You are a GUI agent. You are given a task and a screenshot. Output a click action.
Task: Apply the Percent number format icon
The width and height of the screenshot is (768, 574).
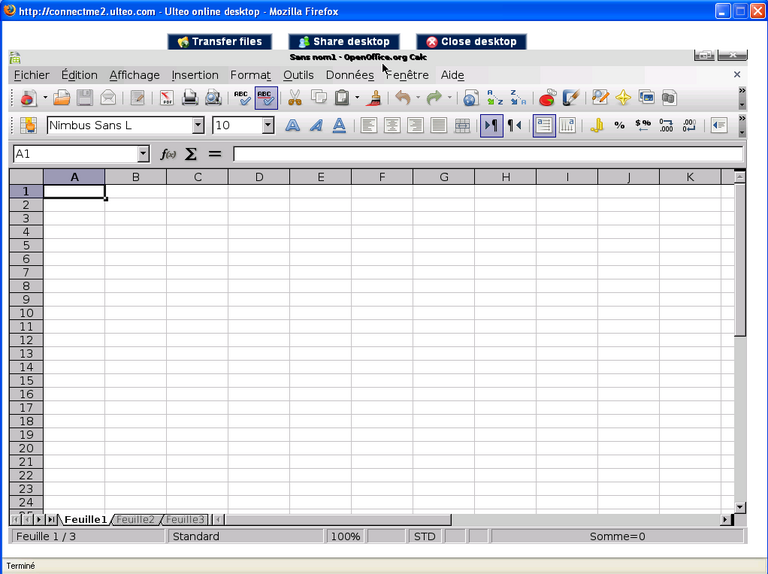[620, 125]
